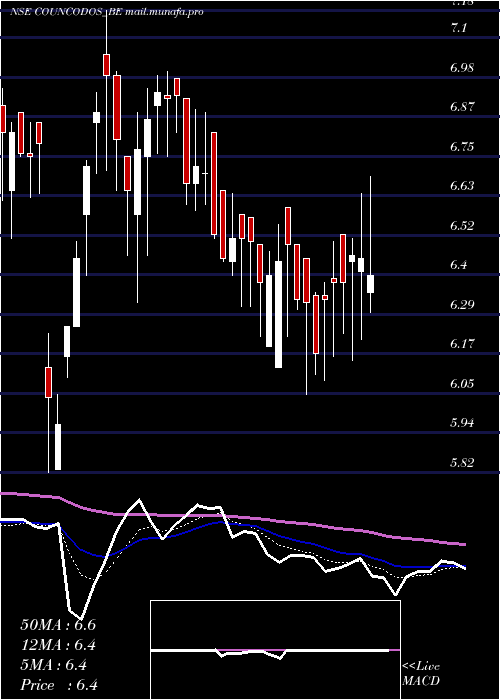This screenshot has width=500, height=700.
Task: Click the 6.05 price axis label
Action: pyautogui.click(x=463, y=383)
